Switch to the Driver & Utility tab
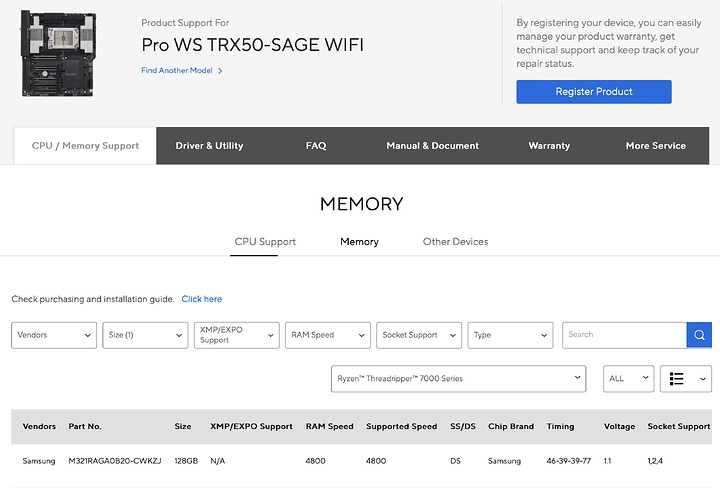Image resolution: width=720 pixels, height=488 pixels. tap(209, 146)
